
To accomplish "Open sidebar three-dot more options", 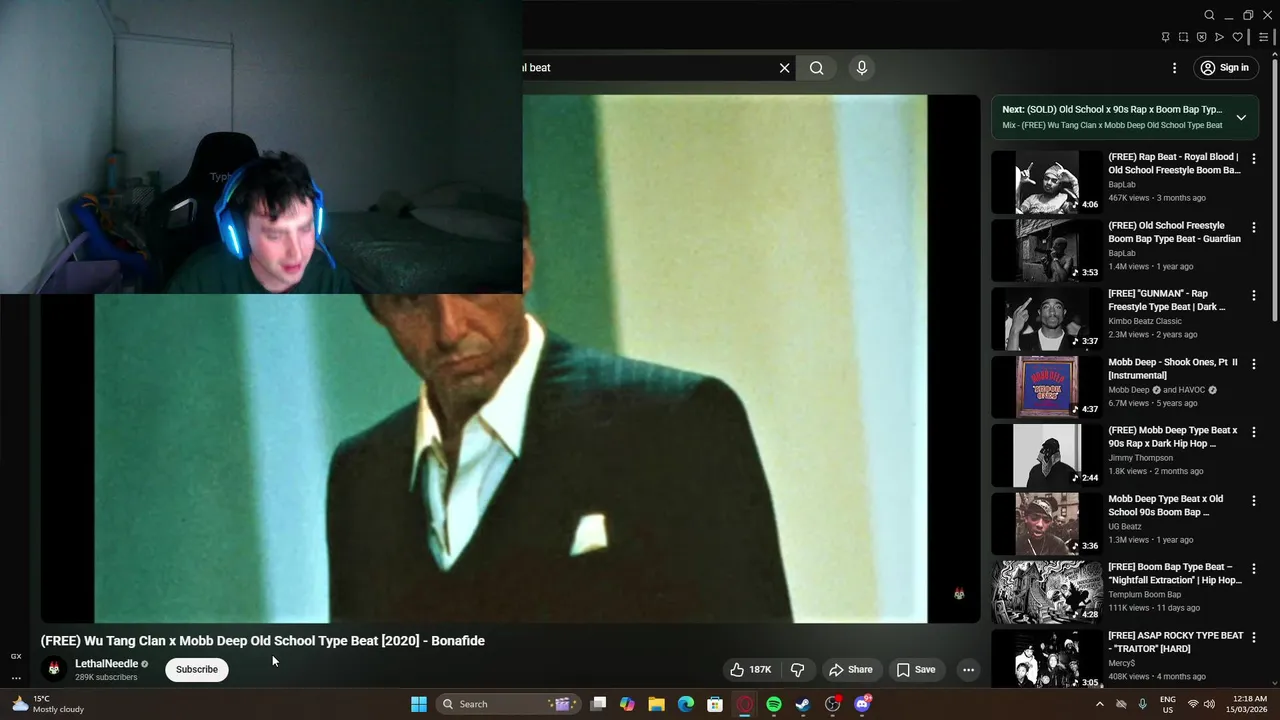I will [16, 678].
